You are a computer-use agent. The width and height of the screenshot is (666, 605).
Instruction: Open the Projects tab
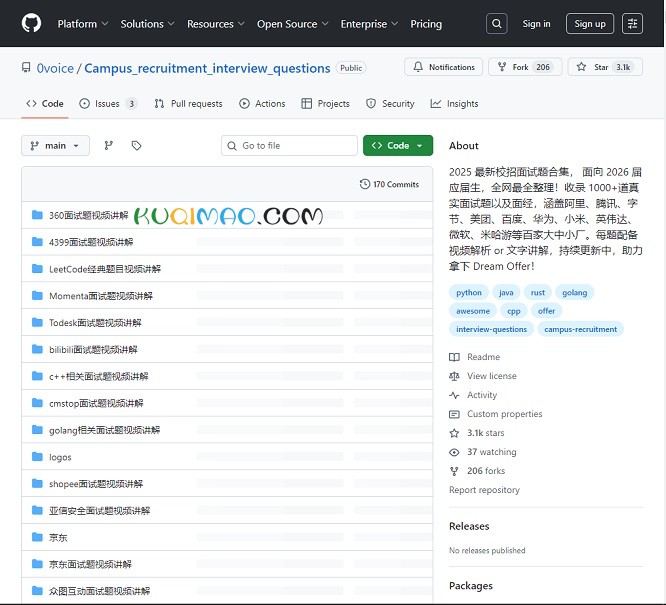click(x=325, y=104)
